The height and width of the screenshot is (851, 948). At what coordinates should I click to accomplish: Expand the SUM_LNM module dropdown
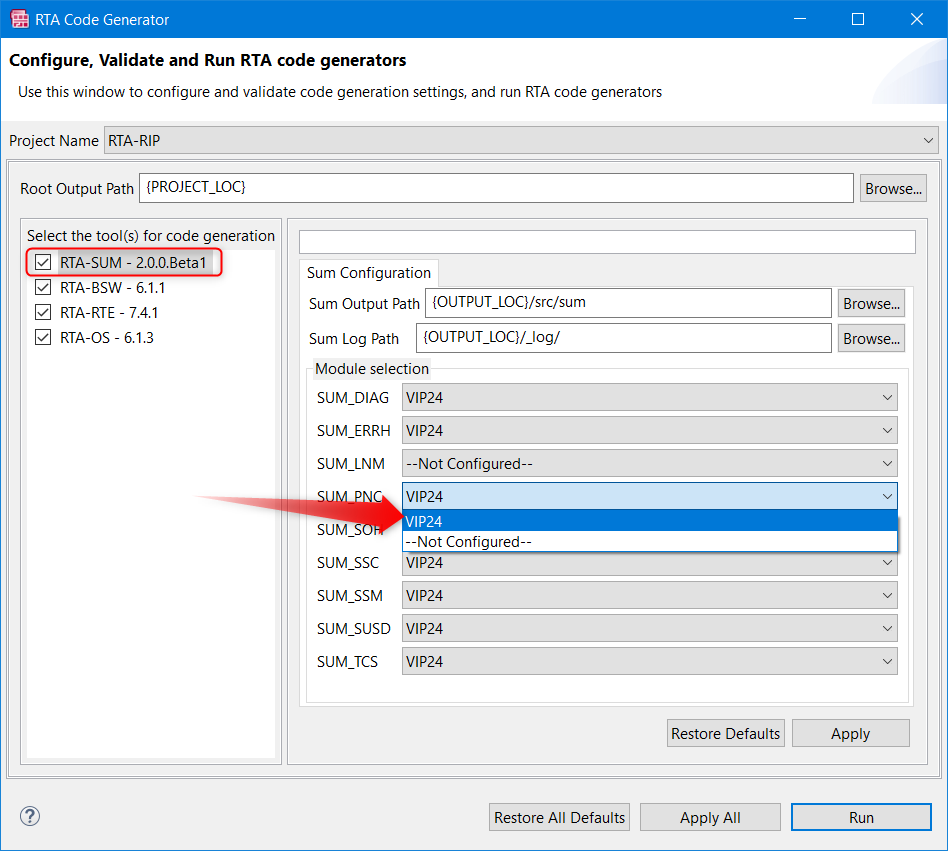[649, 464]
